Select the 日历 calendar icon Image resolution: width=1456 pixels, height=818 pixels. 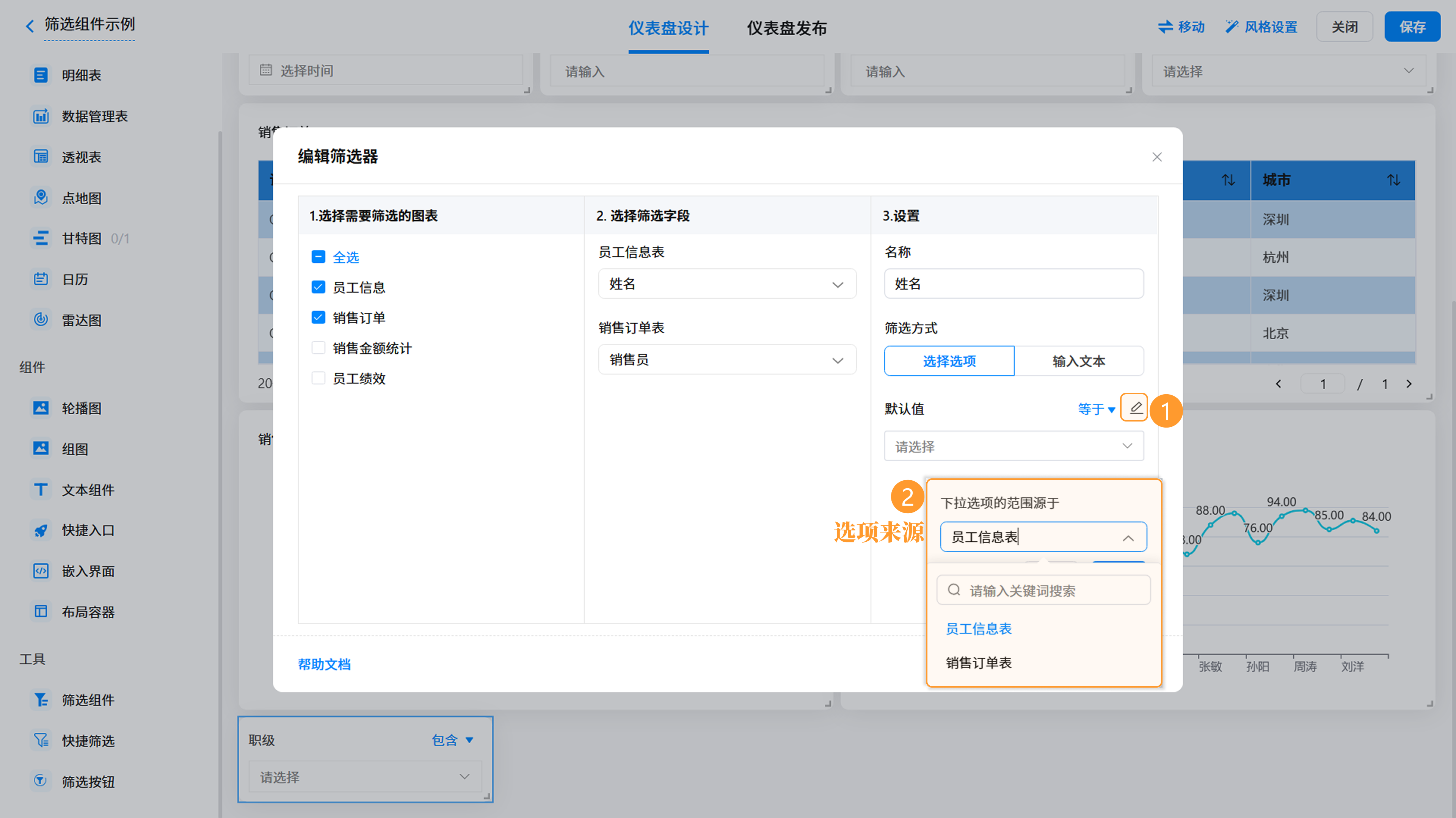point(41,279)
